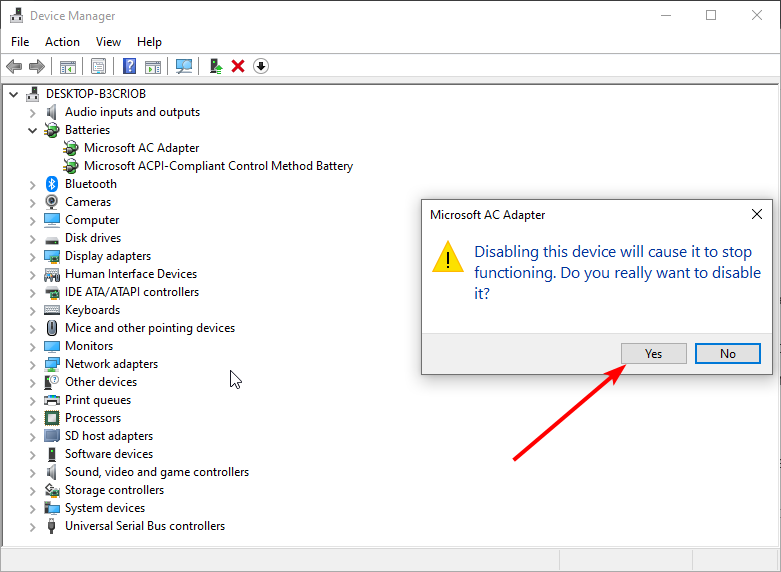Select the DESKTOP-B3CRIOB computer name
Screen dimensions: 781x572
(x=96, y=94)
